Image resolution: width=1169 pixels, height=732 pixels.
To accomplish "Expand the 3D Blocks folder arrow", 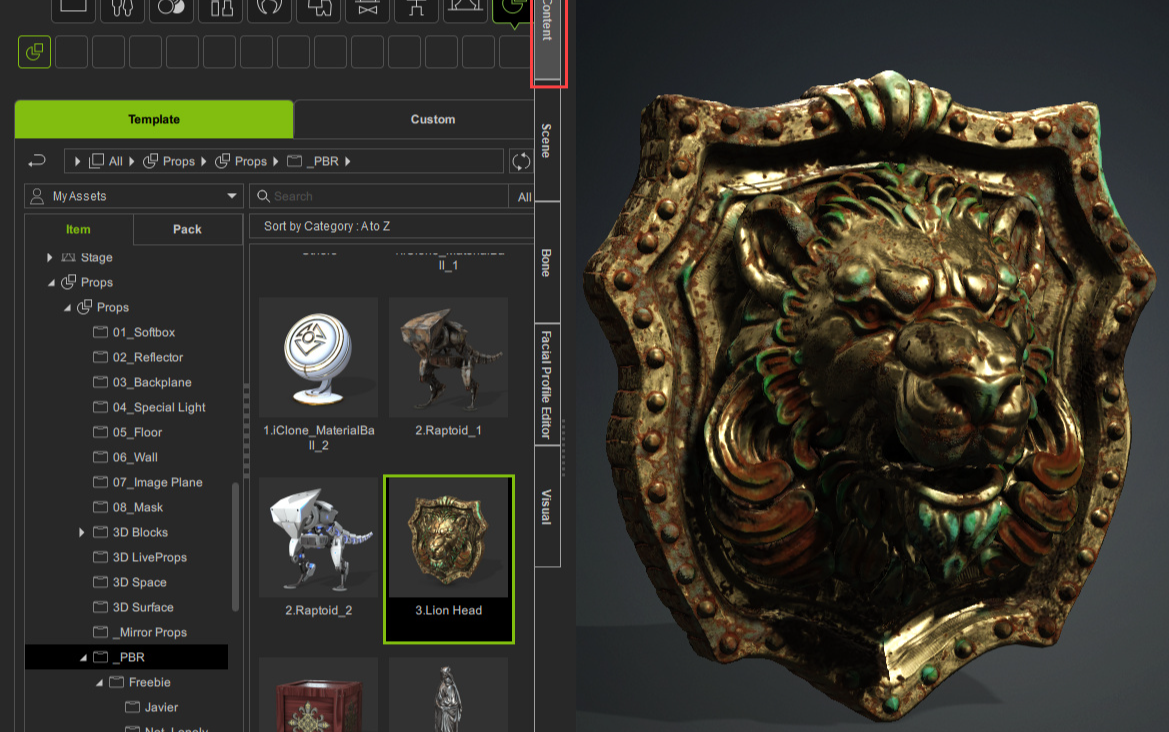I will (x=82, y=532).
